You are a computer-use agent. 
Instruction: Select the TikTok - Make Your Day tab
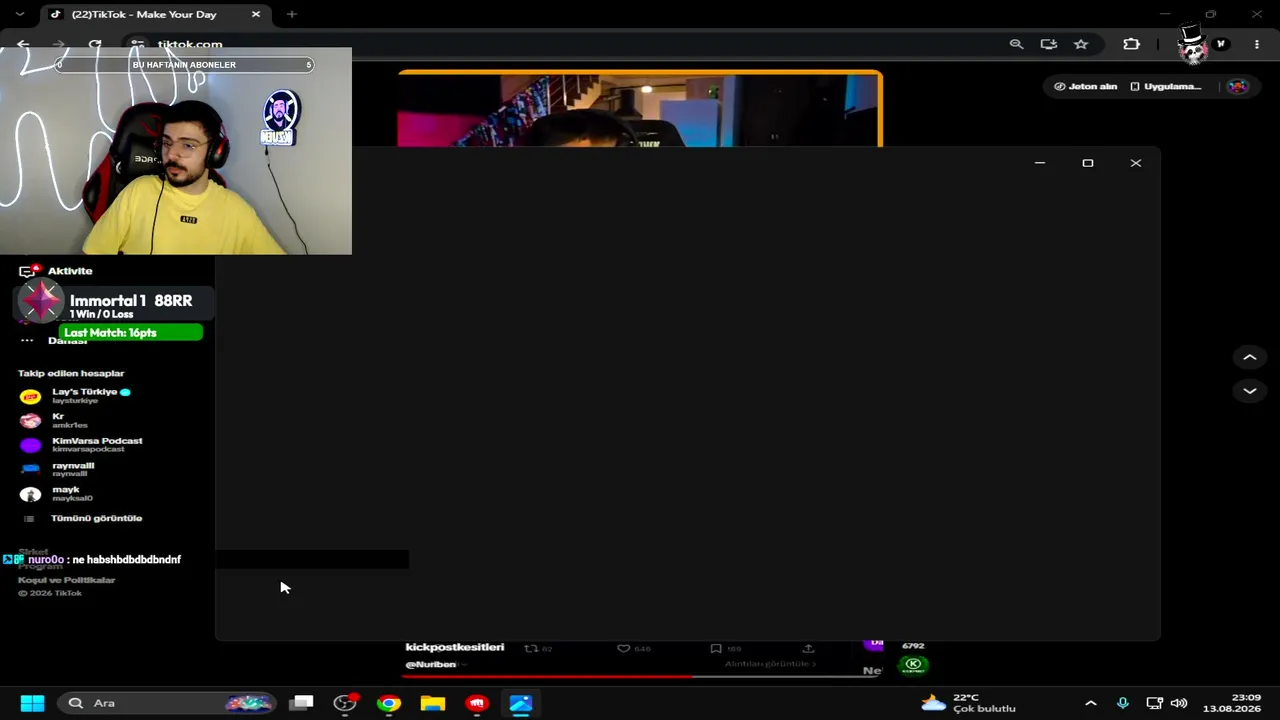pos(156,14)
